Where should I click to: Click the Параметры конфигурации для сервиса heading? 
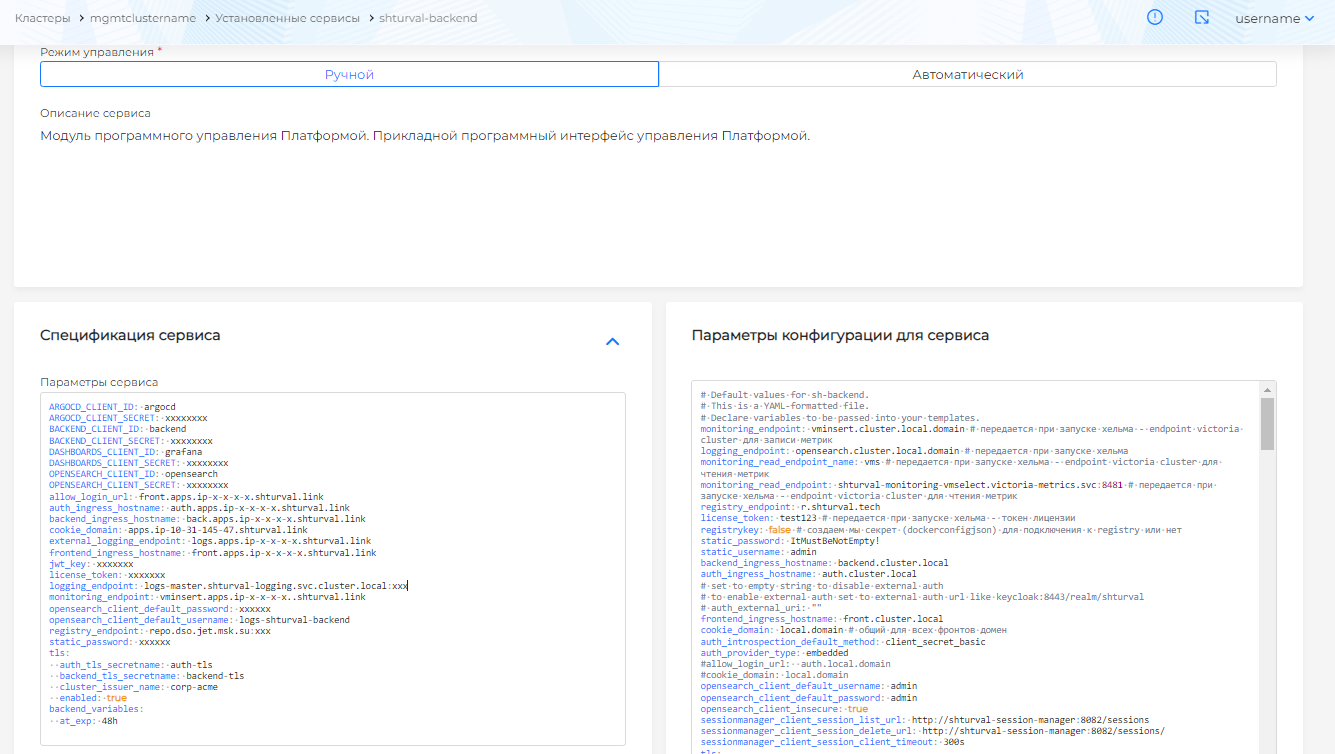pos(840,335)
